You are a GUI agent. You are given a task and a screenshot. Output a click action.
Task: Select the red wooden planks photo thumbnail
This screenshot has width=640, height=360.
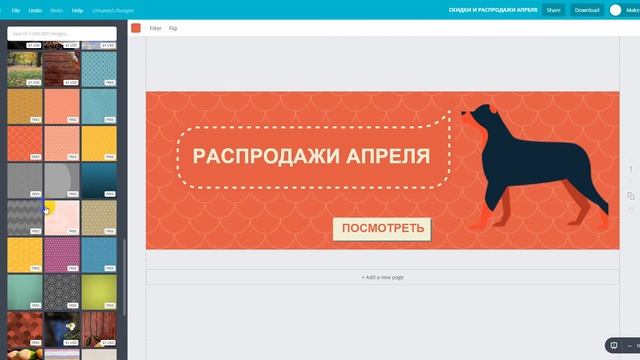[x=99, y=329]
